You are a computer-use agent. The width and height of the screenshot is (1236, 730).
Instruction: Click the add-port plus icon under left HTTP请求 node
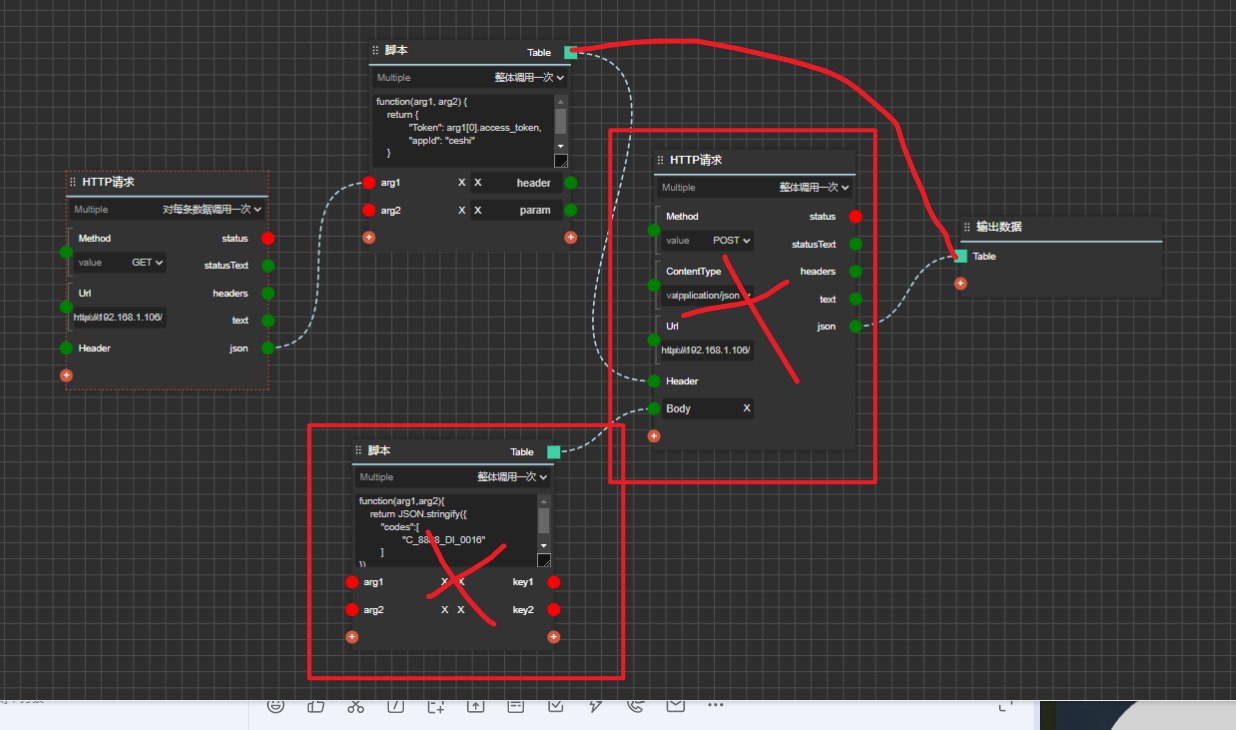tap(66, 375)
